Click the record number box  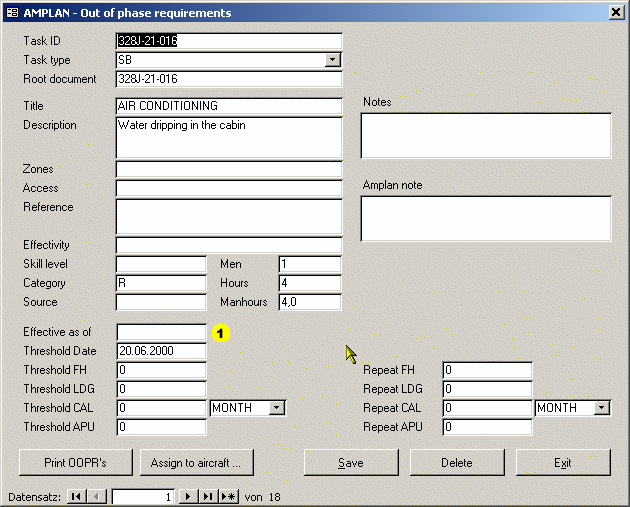143,496
